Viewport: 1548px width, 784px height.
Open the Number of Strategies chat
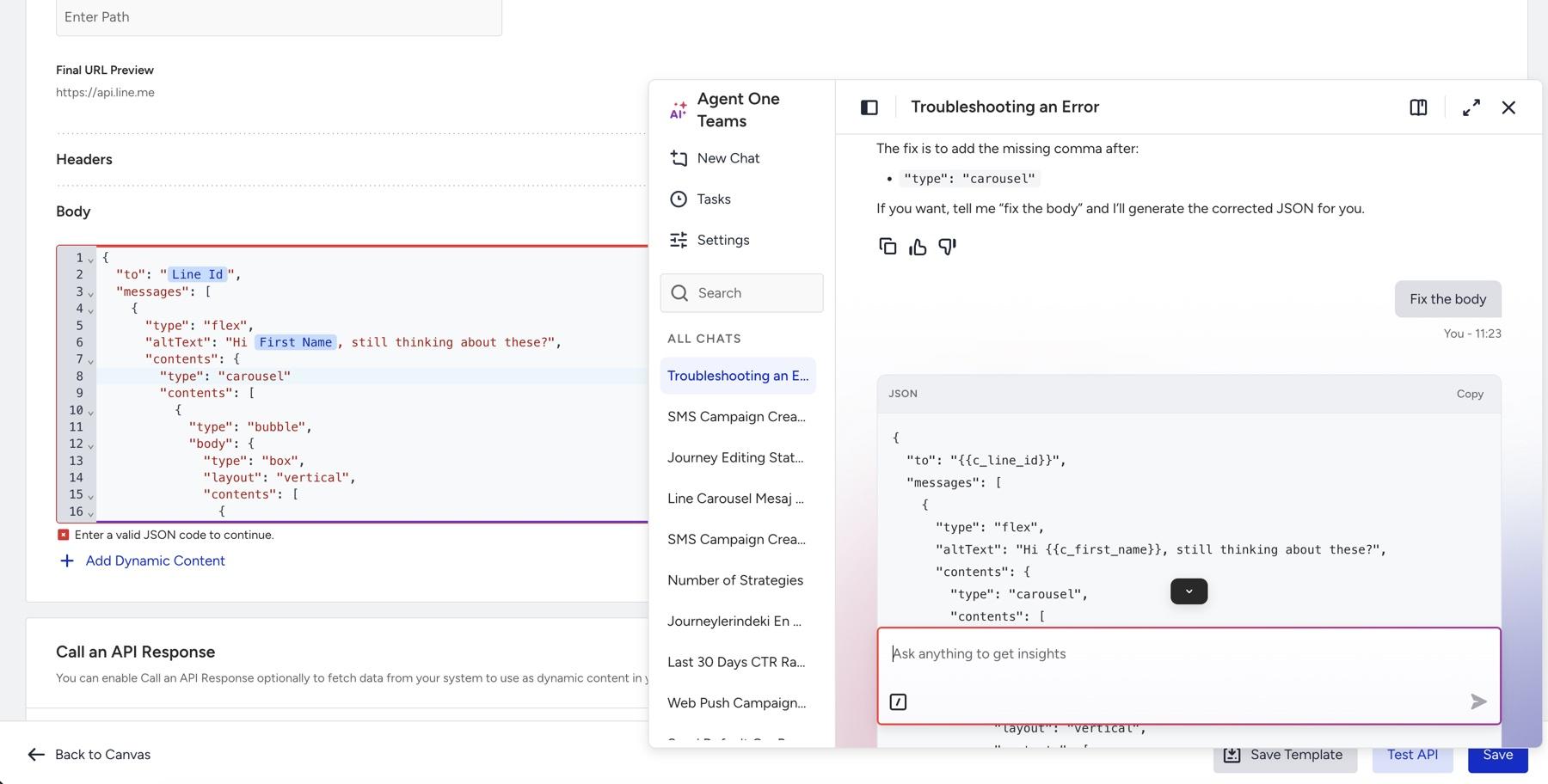point(735,580)
